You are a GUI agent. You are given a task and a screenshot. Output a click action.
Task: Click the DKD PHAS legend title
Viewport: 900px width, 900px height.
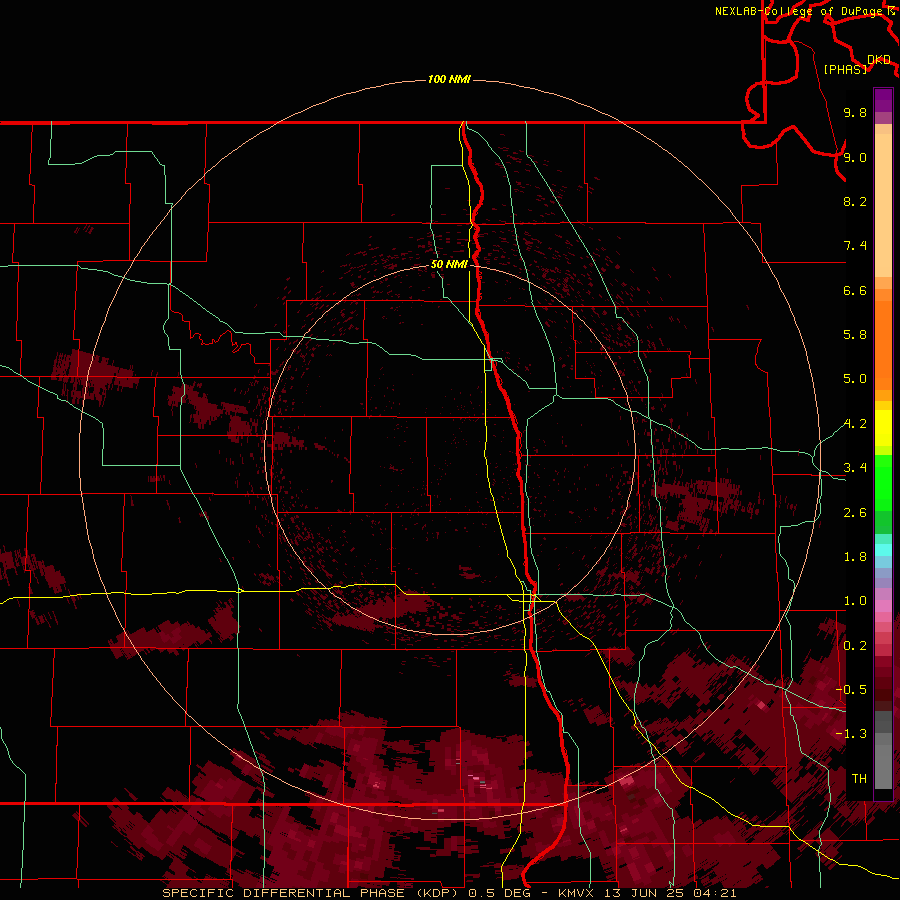click(856, 65)
